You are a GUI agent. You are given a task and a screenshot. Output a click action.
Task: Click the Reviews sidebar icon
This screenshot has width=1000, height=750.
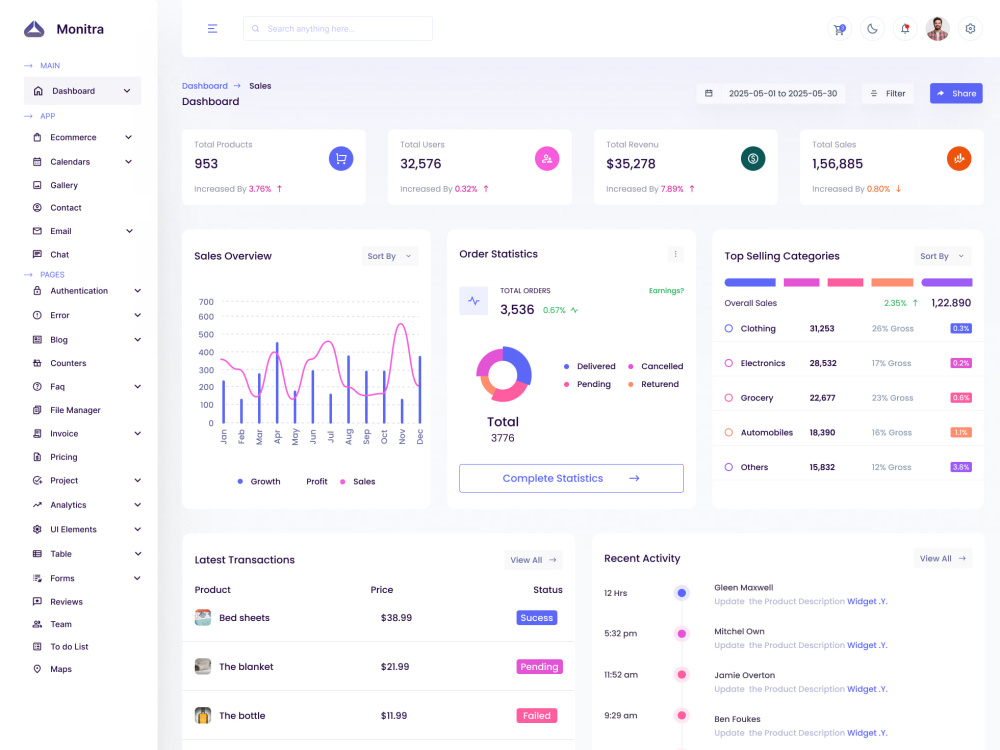point(37,601)
